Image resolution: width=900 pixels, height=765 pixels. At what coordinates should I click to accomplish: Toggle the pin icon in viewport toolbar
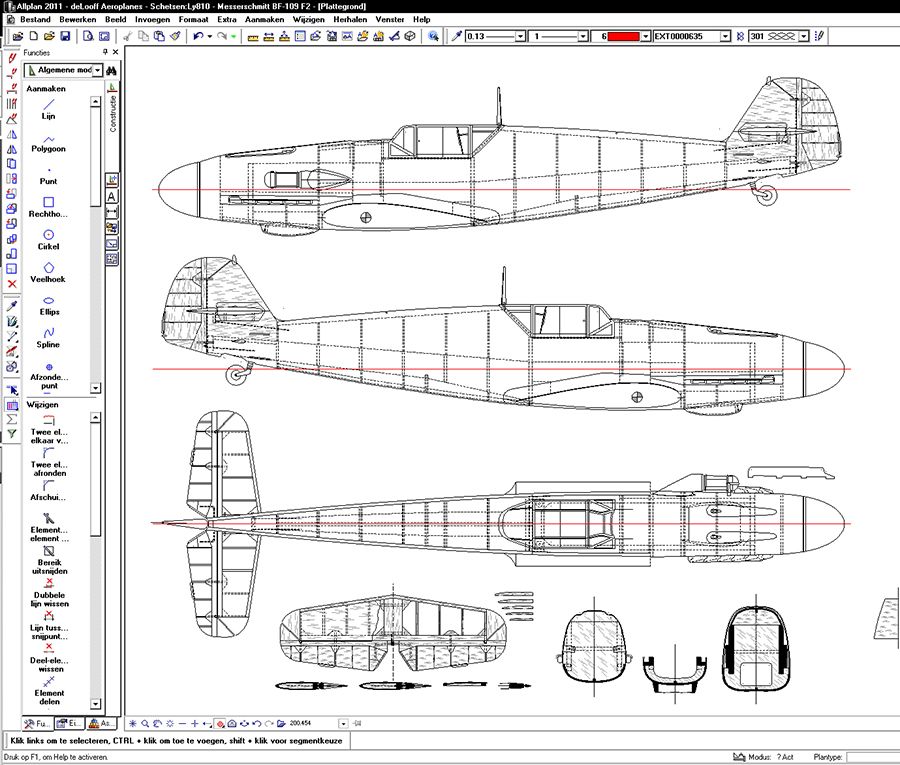[x=357, y=724]
